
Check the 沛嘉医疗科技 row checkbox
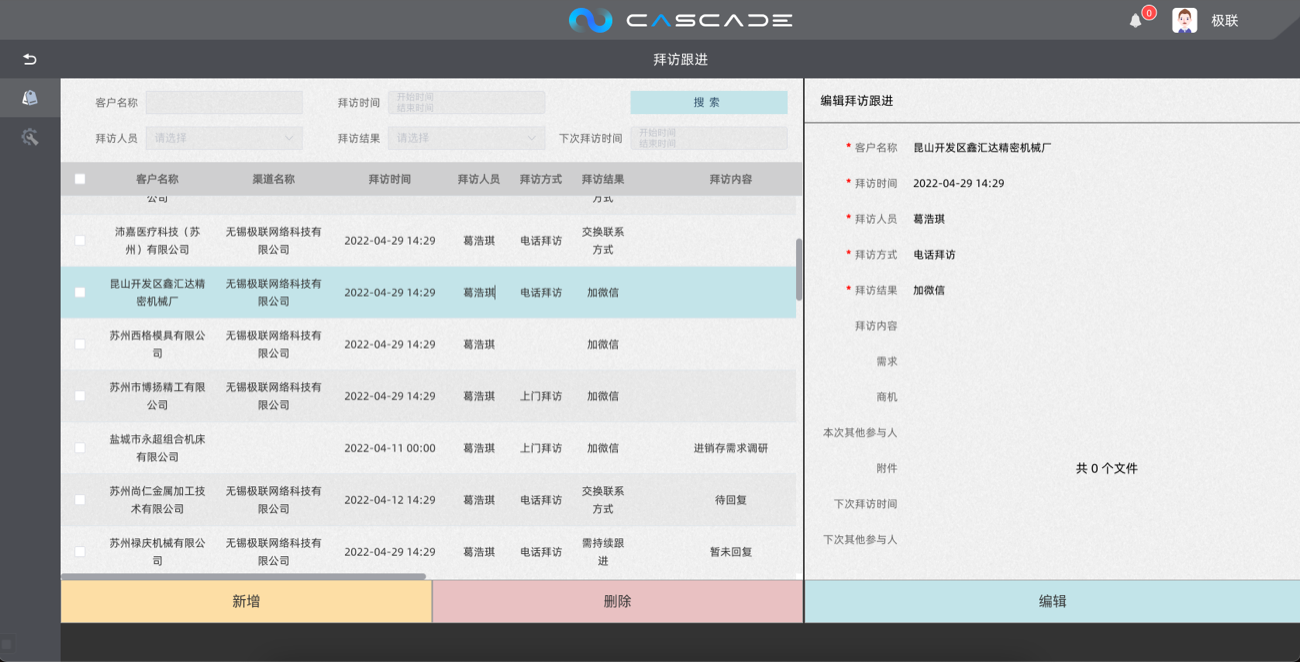click(x=80, y=241)
